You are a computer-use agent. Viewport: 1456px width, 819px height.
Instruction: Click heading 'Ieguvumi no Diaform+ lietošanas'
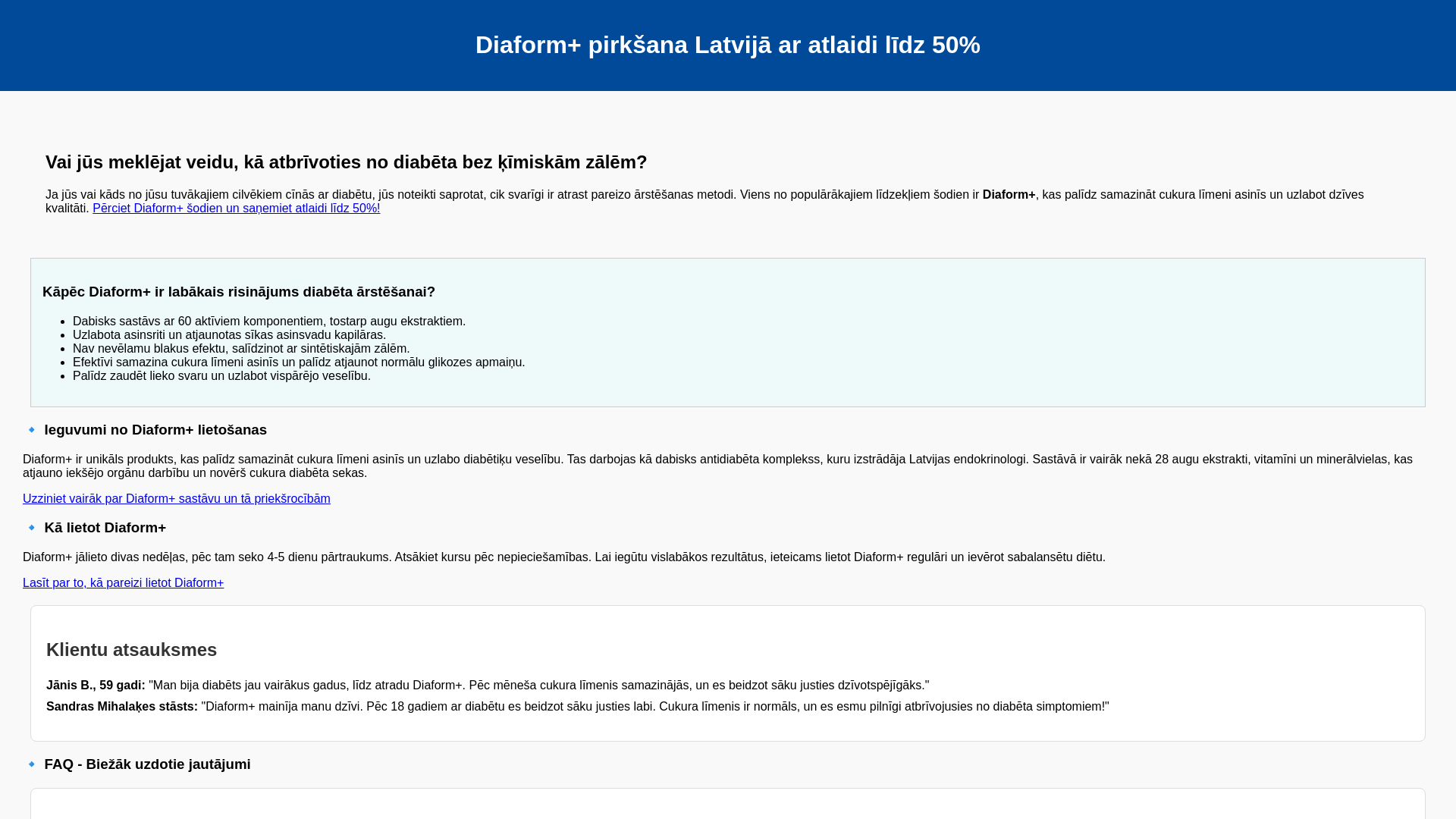click(155, 430)
